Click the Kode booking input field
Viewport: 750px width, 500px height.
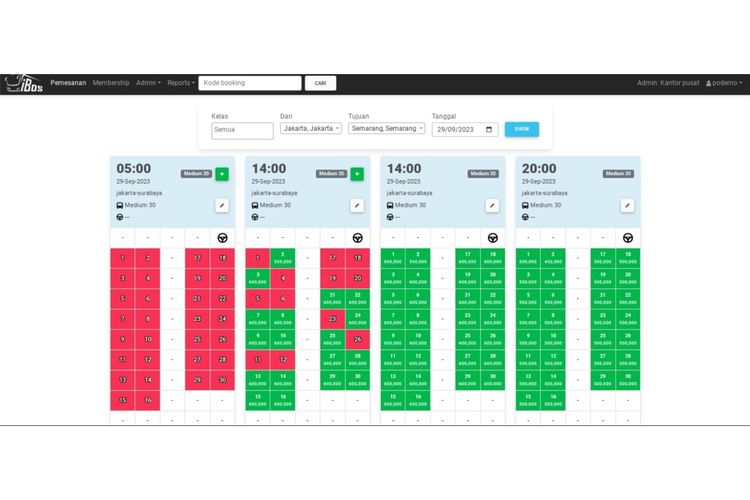250,83
